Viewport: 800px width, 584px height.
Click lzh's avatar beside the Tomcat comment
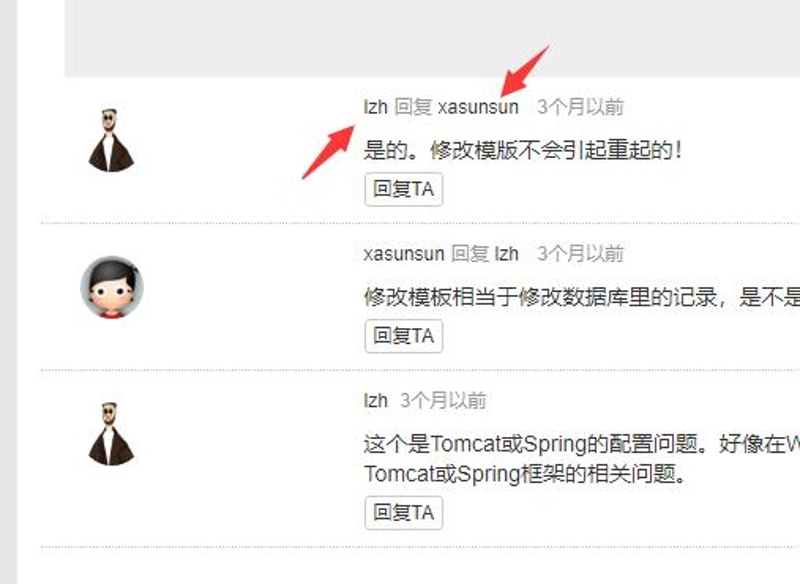click(111, 434)
